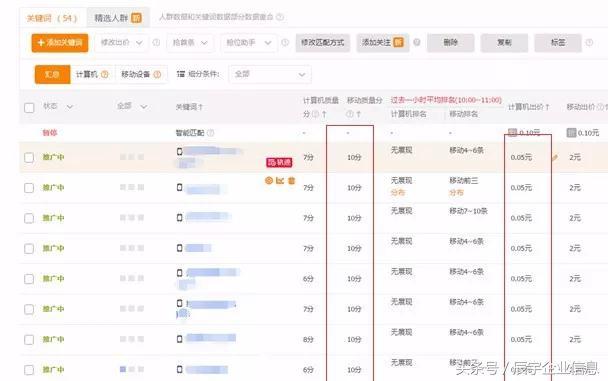The width and height of the screenshot is (608, 381).
Task: Click the 智能匹配 row label
Action: click(190, 133)
